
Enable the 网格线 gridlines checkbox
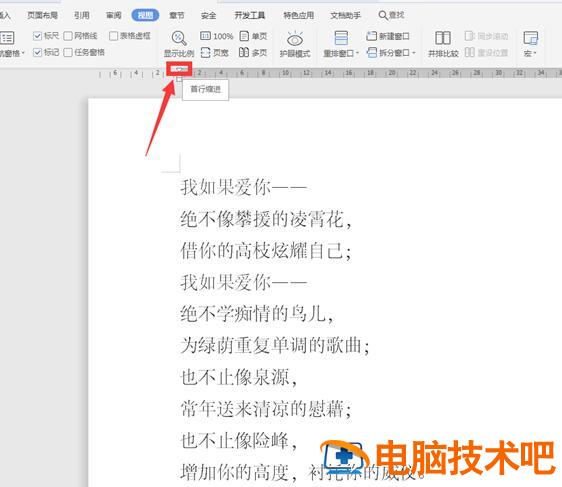[68, 35]
